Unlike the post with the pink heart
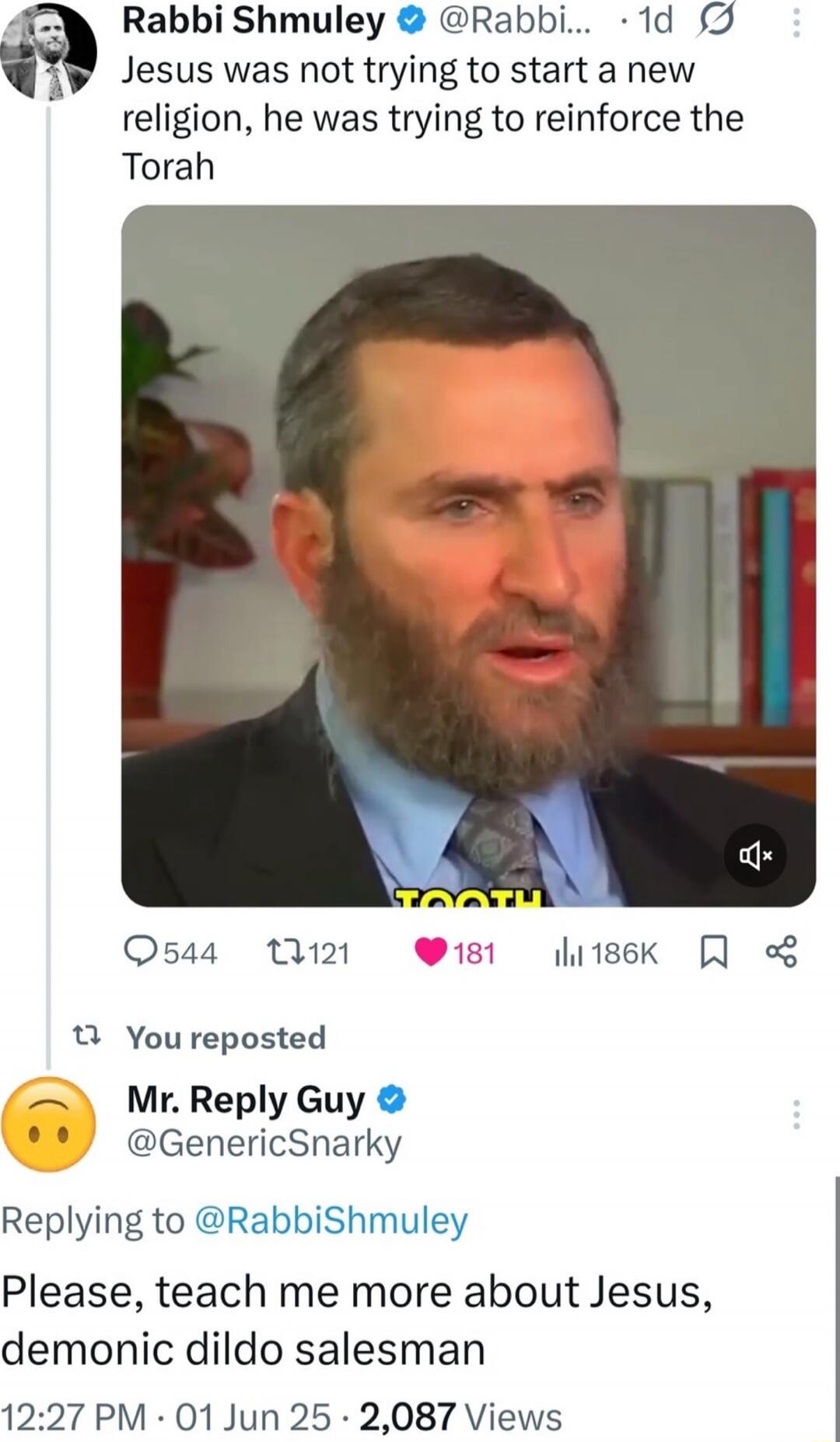 [x=431, y=952]
